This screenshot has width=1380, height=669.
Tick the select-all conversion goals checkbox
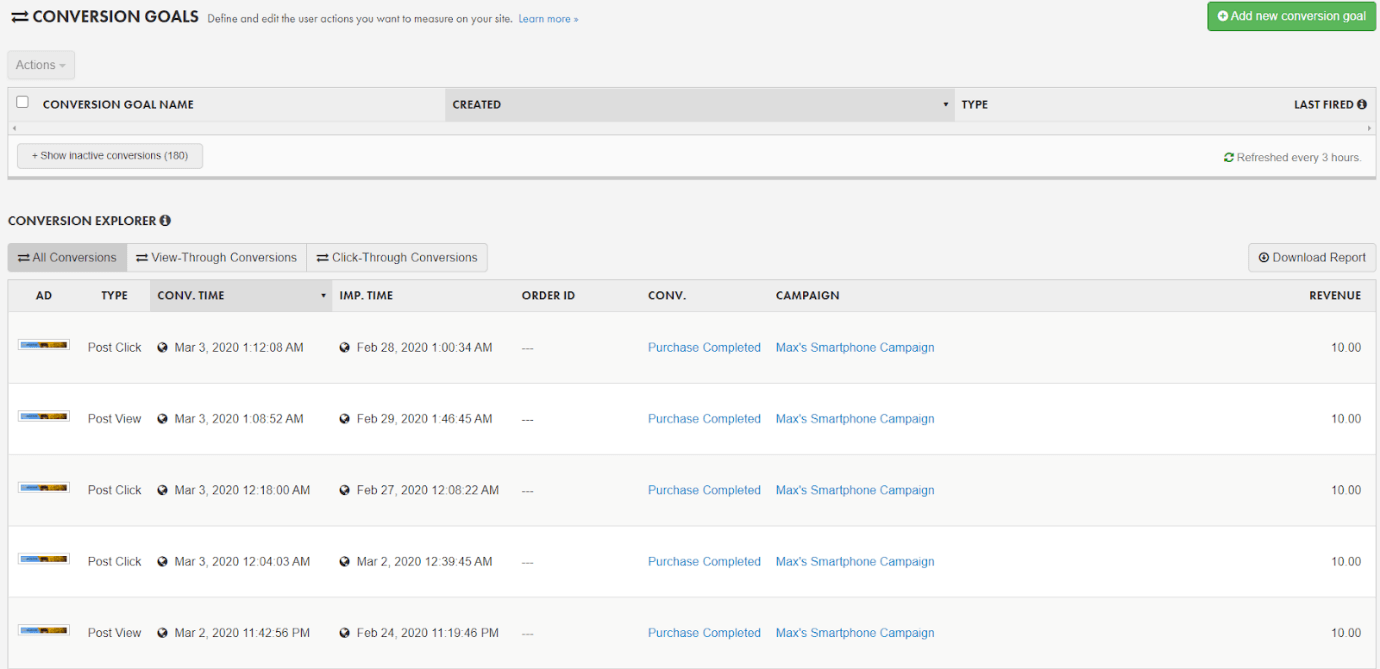22,102
